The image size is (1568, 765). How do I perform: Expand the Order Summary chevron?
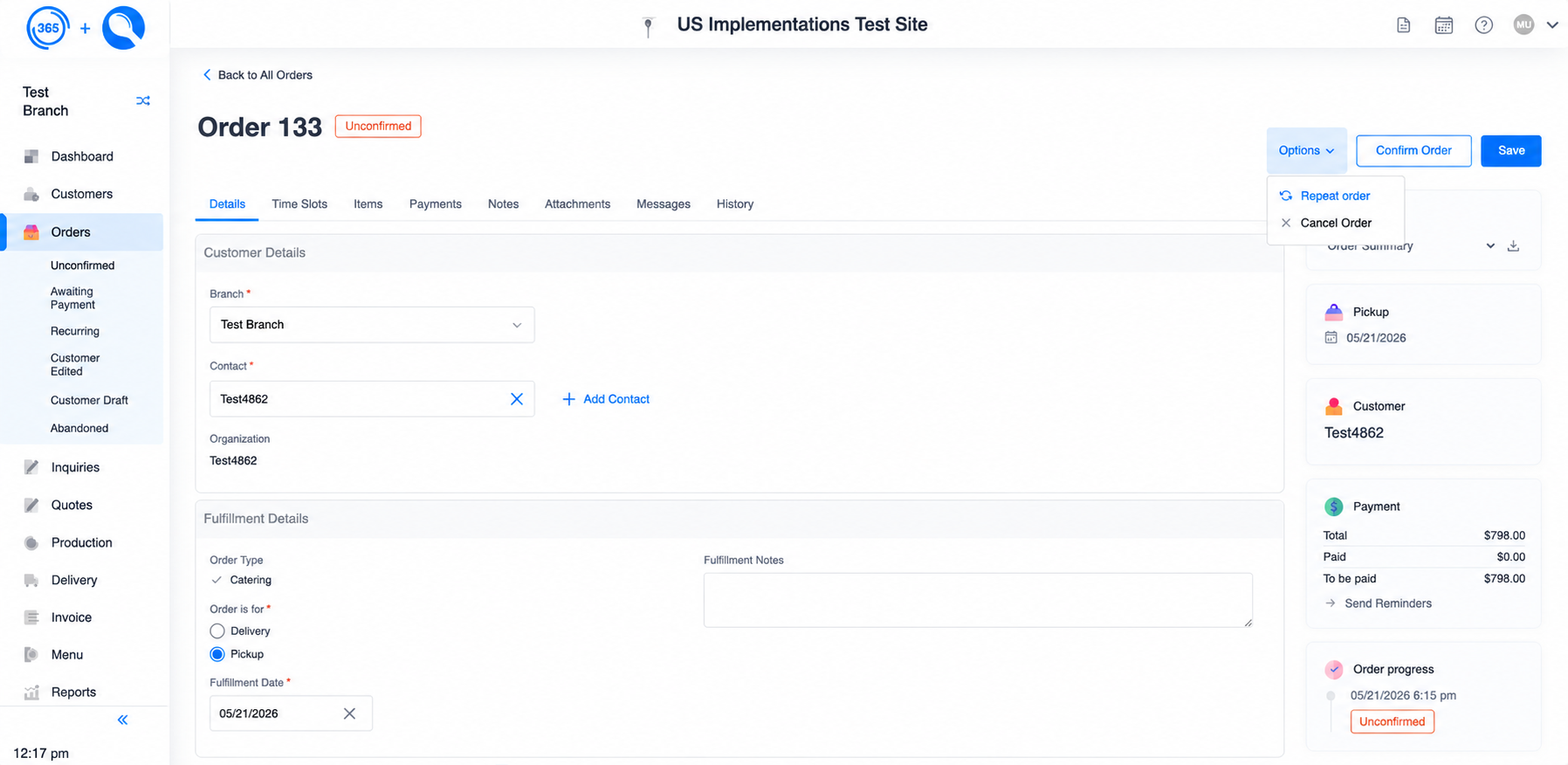tap(1490, 246)
